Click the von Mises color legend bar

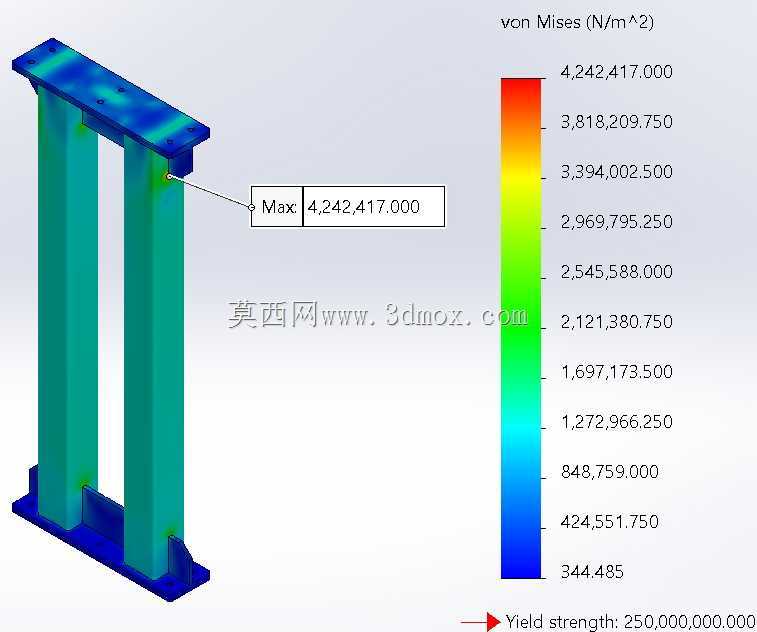tap(521, 328)
